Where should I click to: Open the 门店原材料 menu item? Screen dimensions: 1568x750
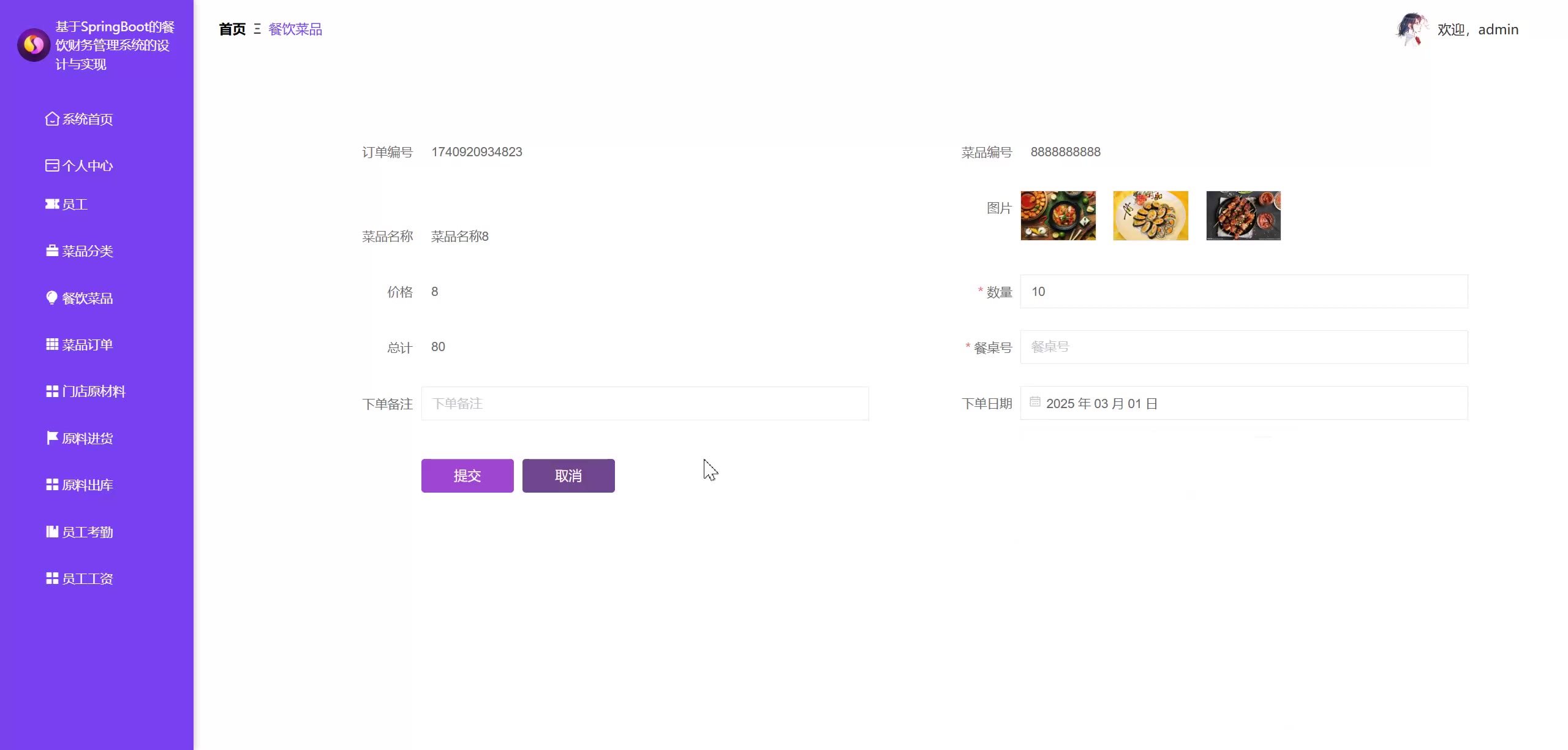tap(93, 392)
